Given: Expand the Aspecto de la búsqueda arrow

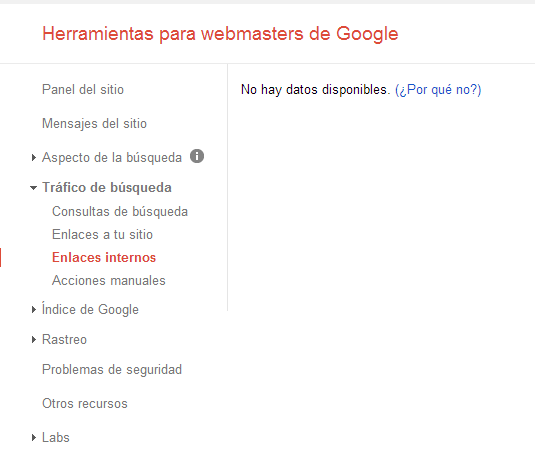Looking at the screenshot, I should coord(33,158).
